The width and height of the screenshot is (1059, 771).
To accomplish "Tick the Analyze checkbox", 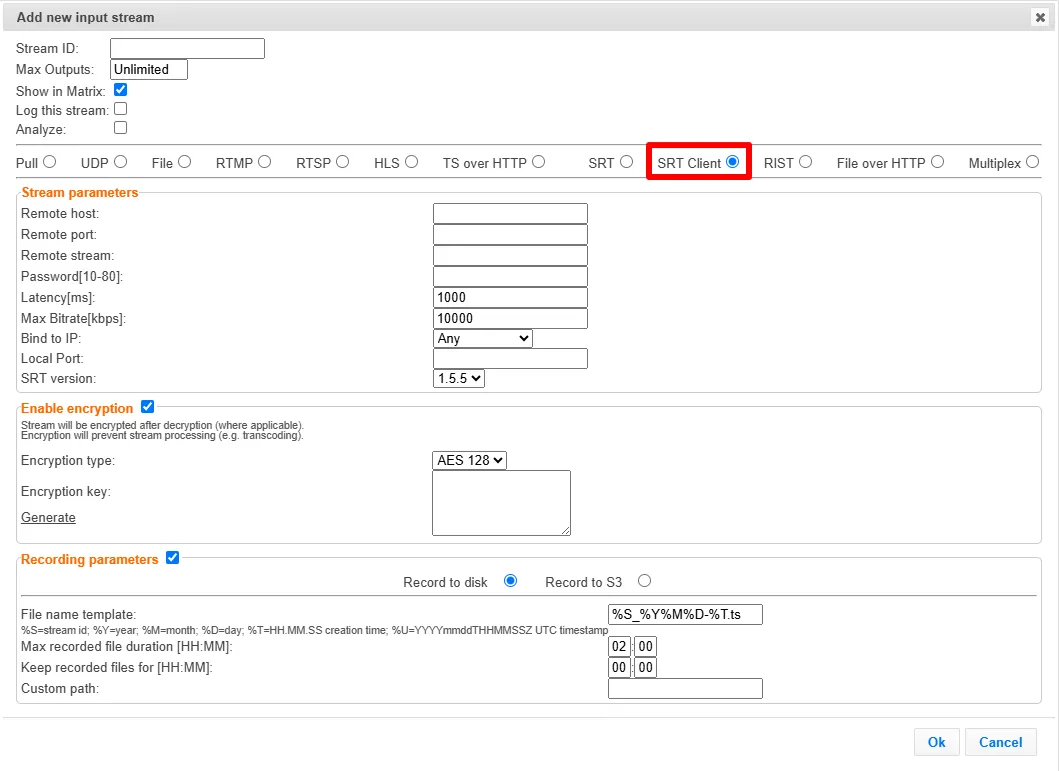I will tap(121, 128).
